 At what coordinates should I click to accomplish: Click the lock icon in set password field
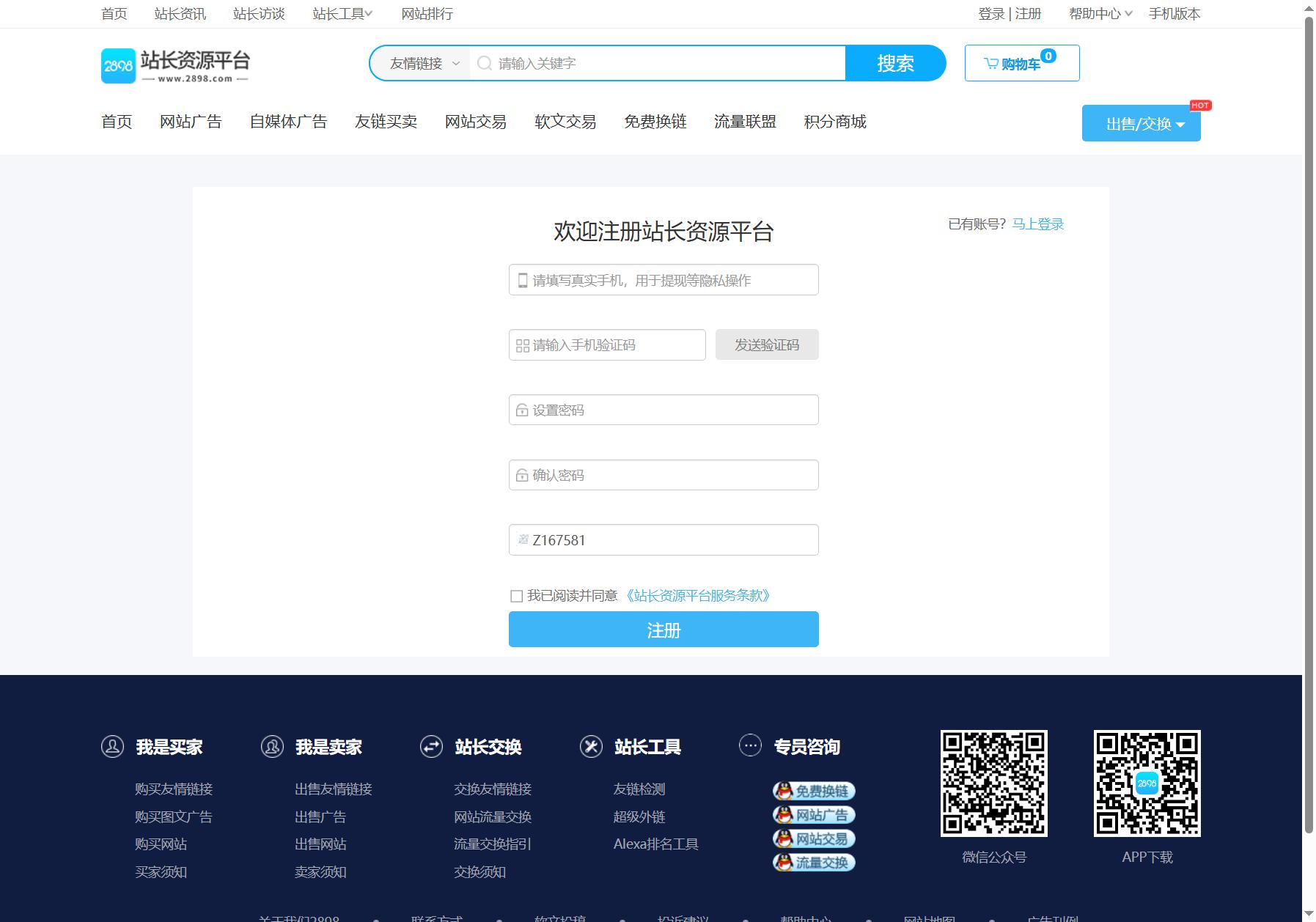[522, 410]
